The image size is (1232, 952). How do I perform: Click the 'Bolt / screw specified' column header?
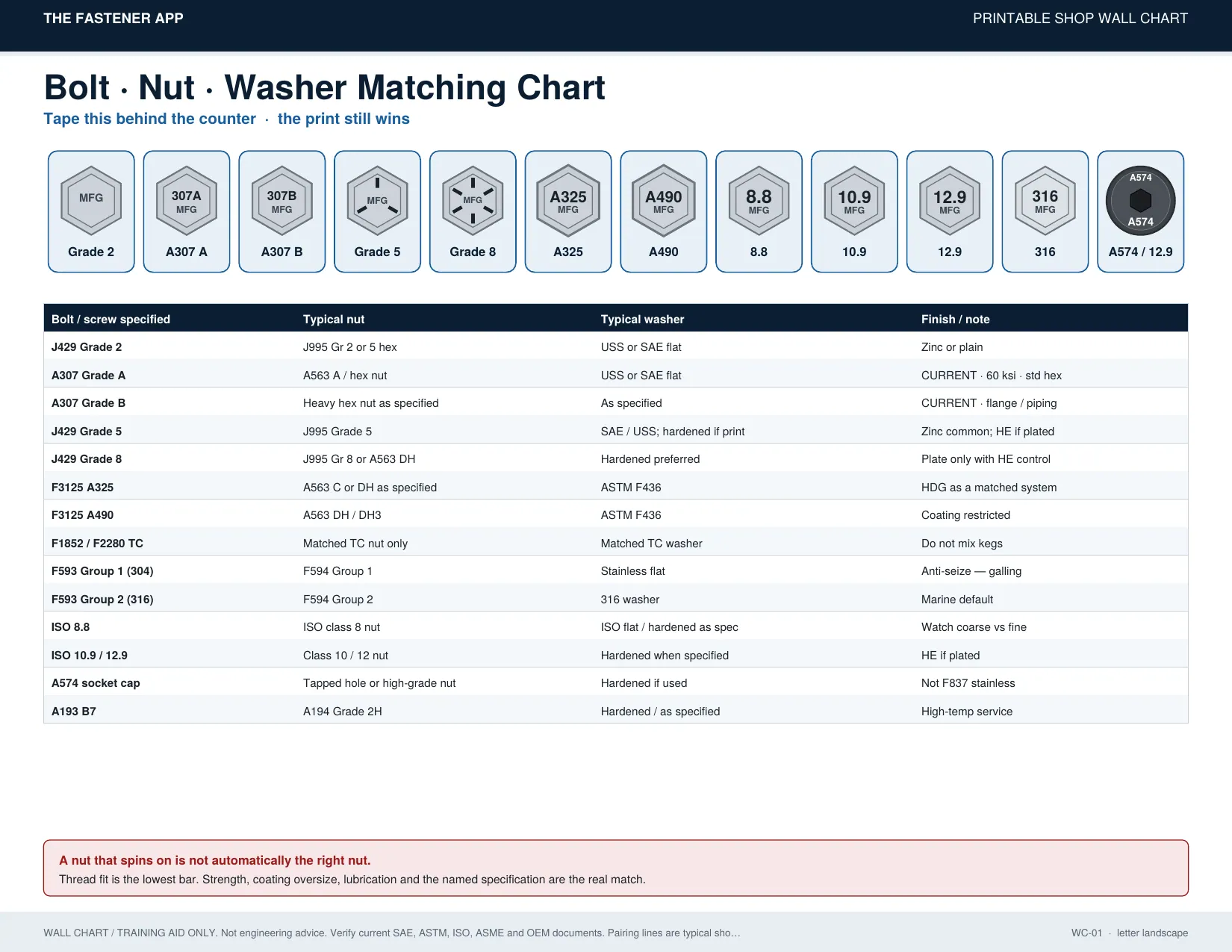pos(111,319)
